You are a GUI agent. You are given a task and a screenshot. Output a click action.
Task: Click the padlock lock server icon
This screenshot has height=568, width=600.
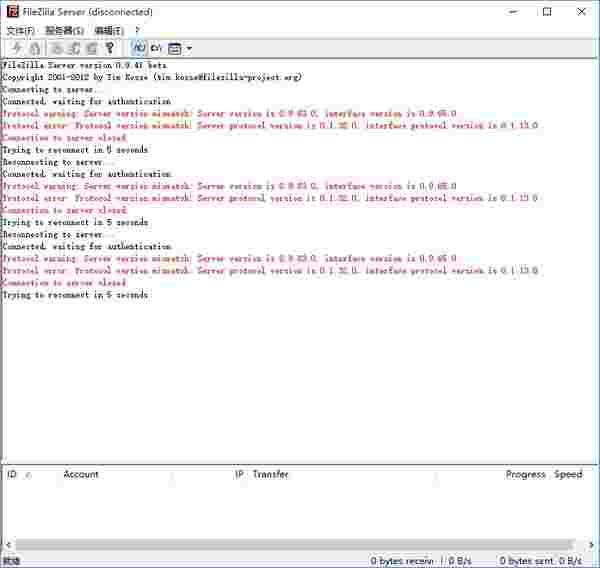(35, 48)
